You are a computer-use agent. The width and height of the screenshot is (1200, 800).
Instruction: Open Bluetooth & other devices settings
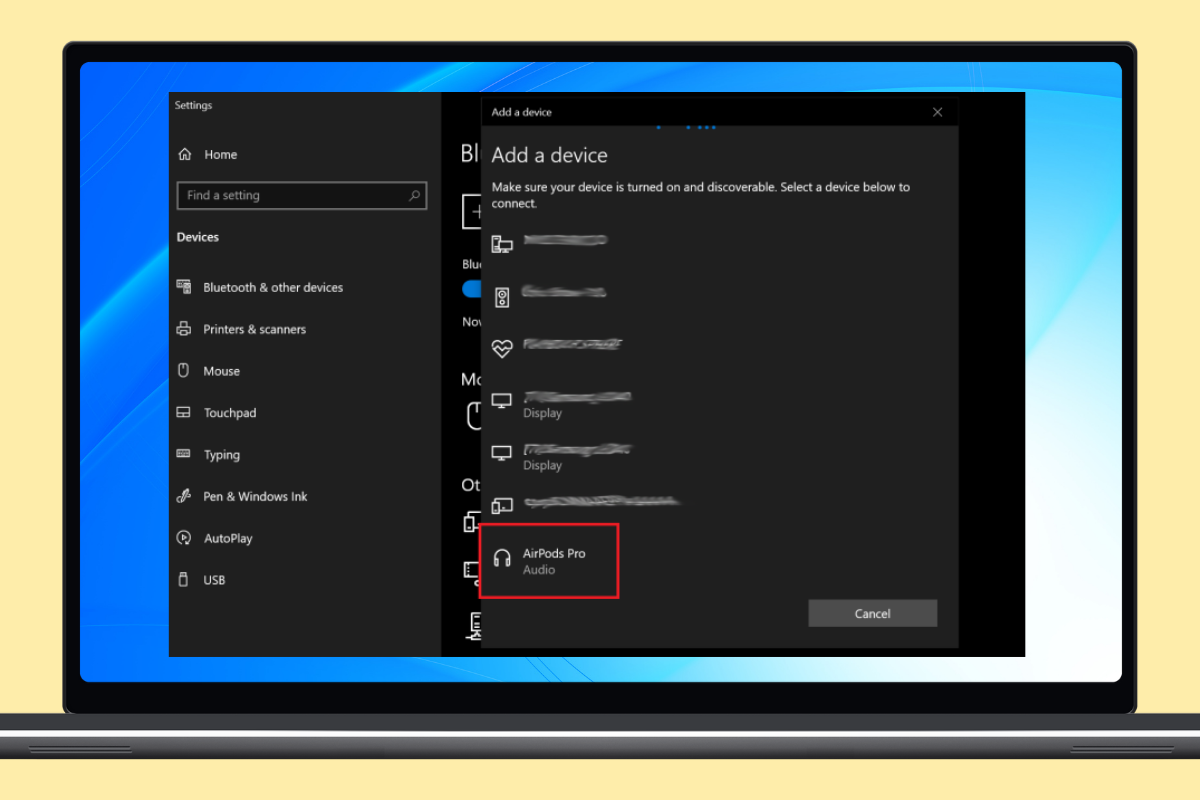click(x=260, y=287)
